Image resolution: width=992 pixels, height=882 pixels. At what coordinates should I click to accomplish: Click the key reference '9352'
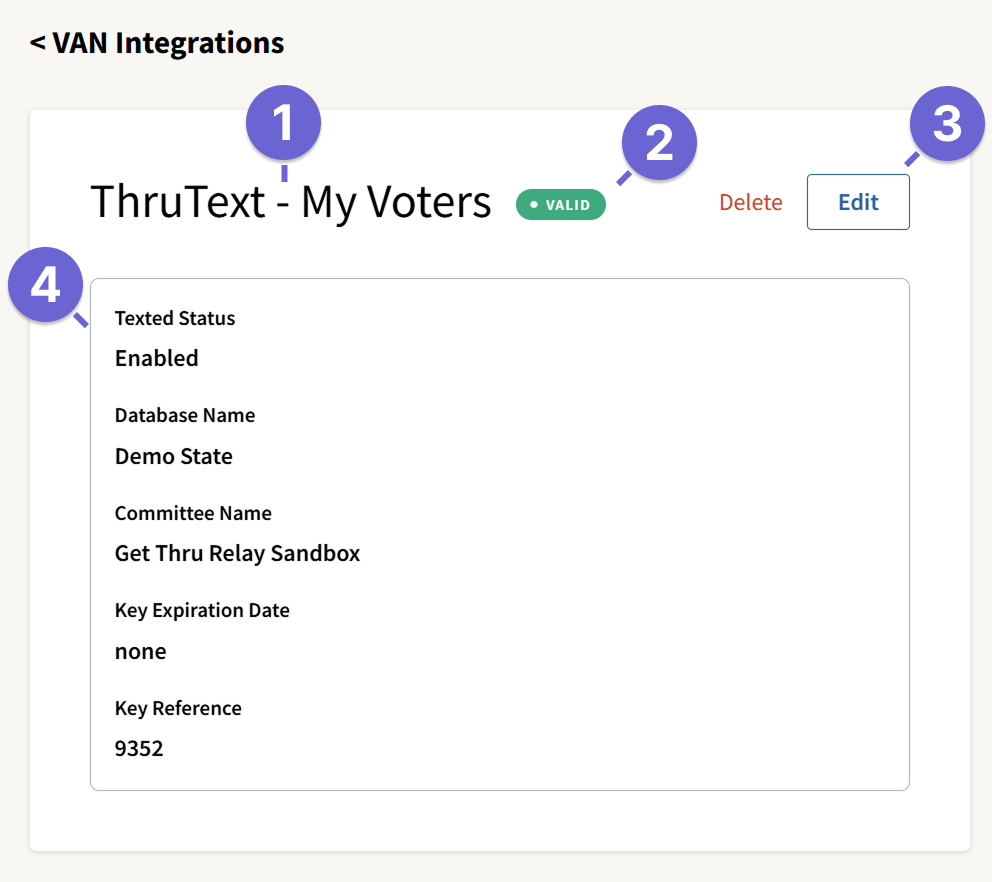coord(139,748)
